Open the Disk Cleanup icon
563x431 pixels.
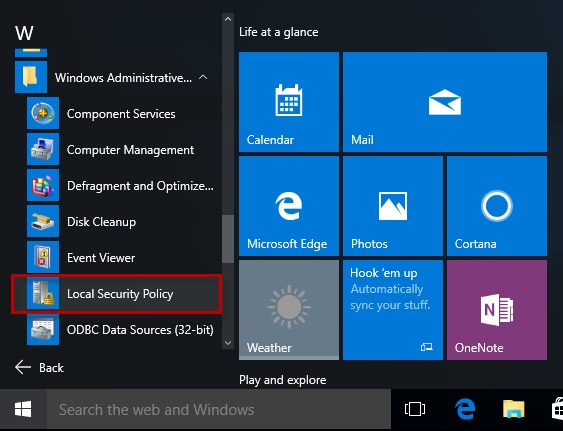[x=43, y=221]
